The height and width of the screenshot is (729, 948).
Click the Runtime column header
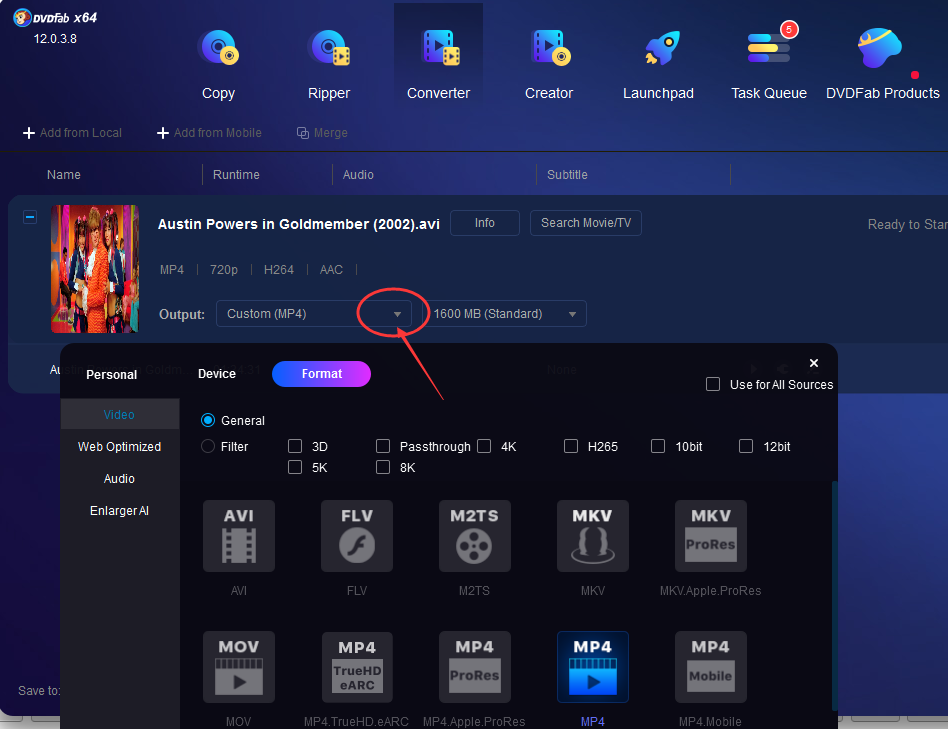point(236,175)
